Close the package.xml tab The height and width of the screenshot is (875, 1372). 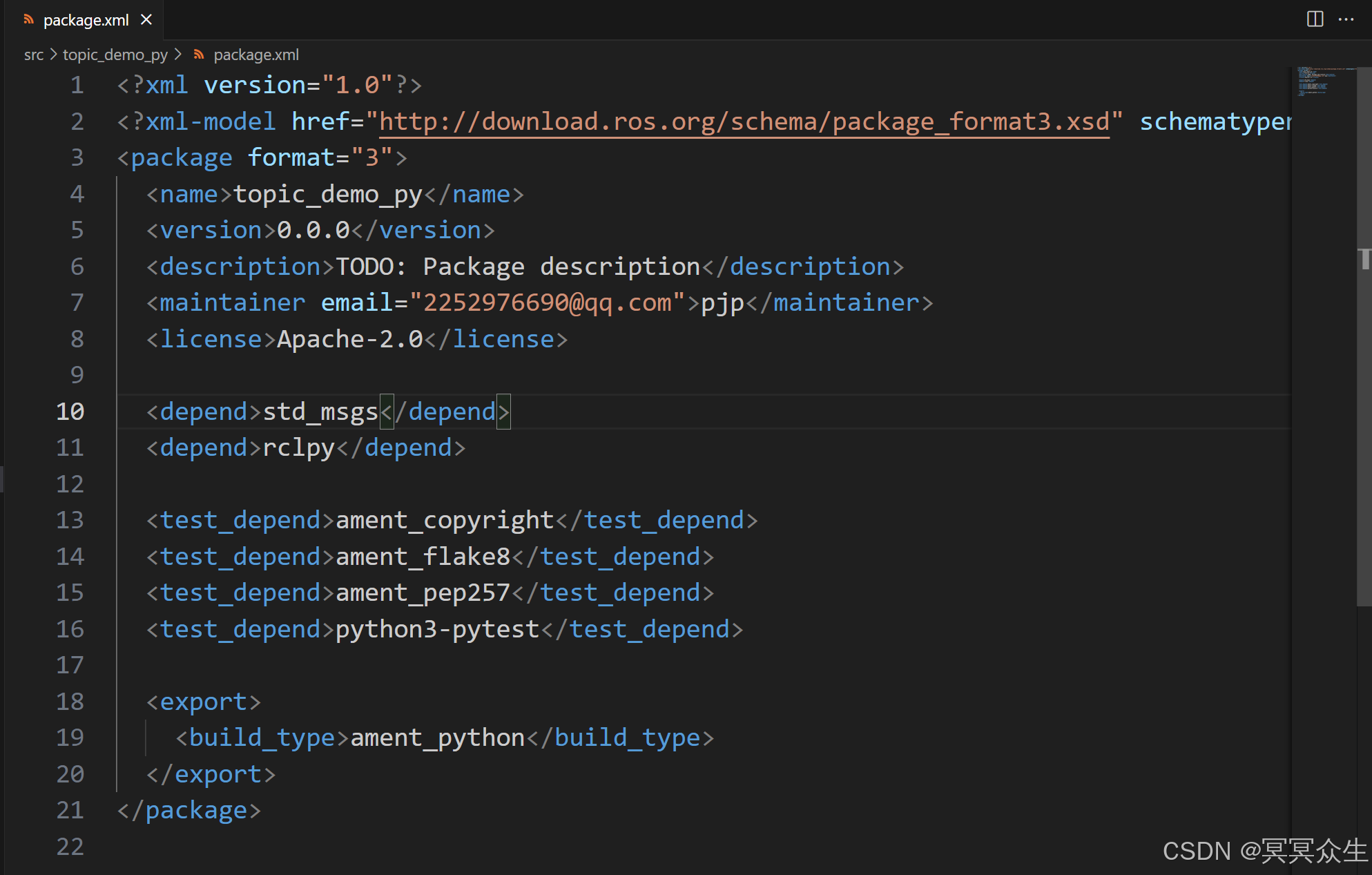pyautogui.click(x=146, y=20)
